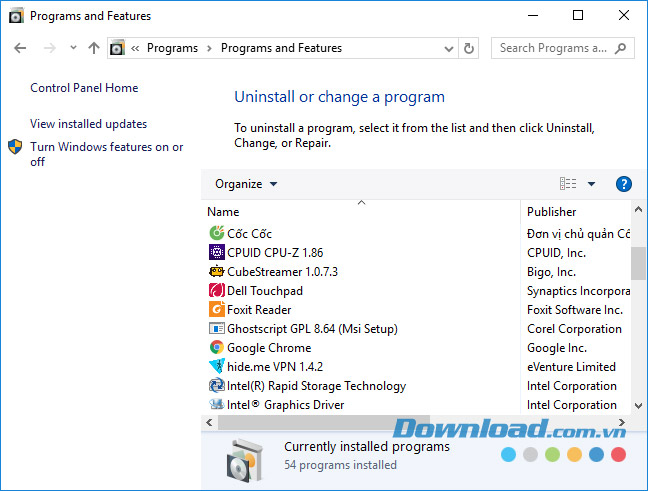Click the Google Inc. publisher cell
Screen dimensions: 648x491
point(557,348)
